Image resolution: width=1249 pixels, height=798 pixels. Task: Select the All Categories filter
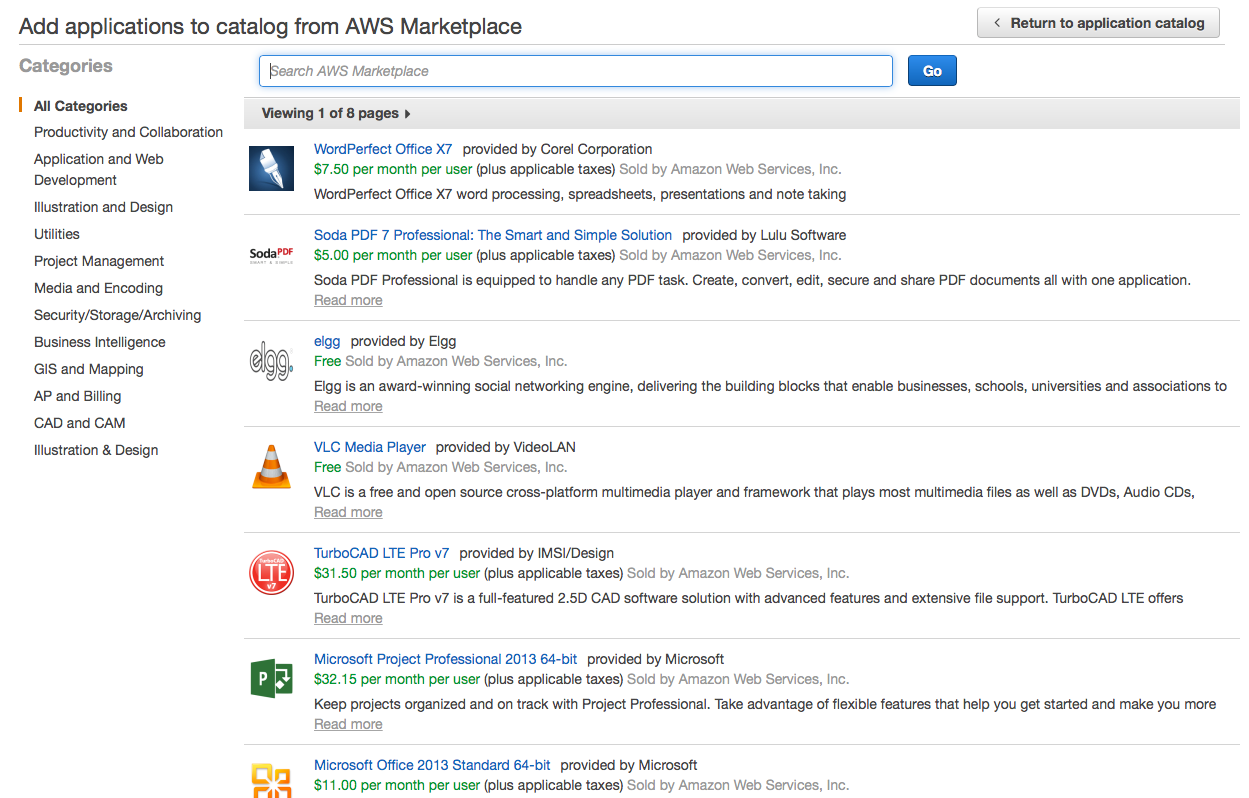pos(80,105)
